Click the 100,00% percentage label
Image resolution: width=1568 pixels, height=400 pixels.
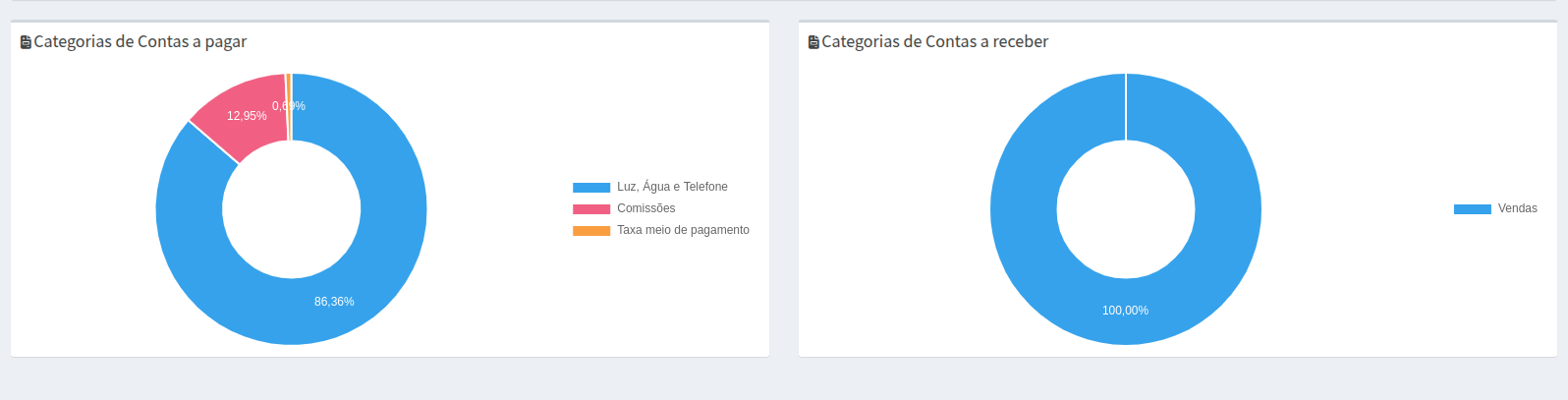(x=1125, y=311)
